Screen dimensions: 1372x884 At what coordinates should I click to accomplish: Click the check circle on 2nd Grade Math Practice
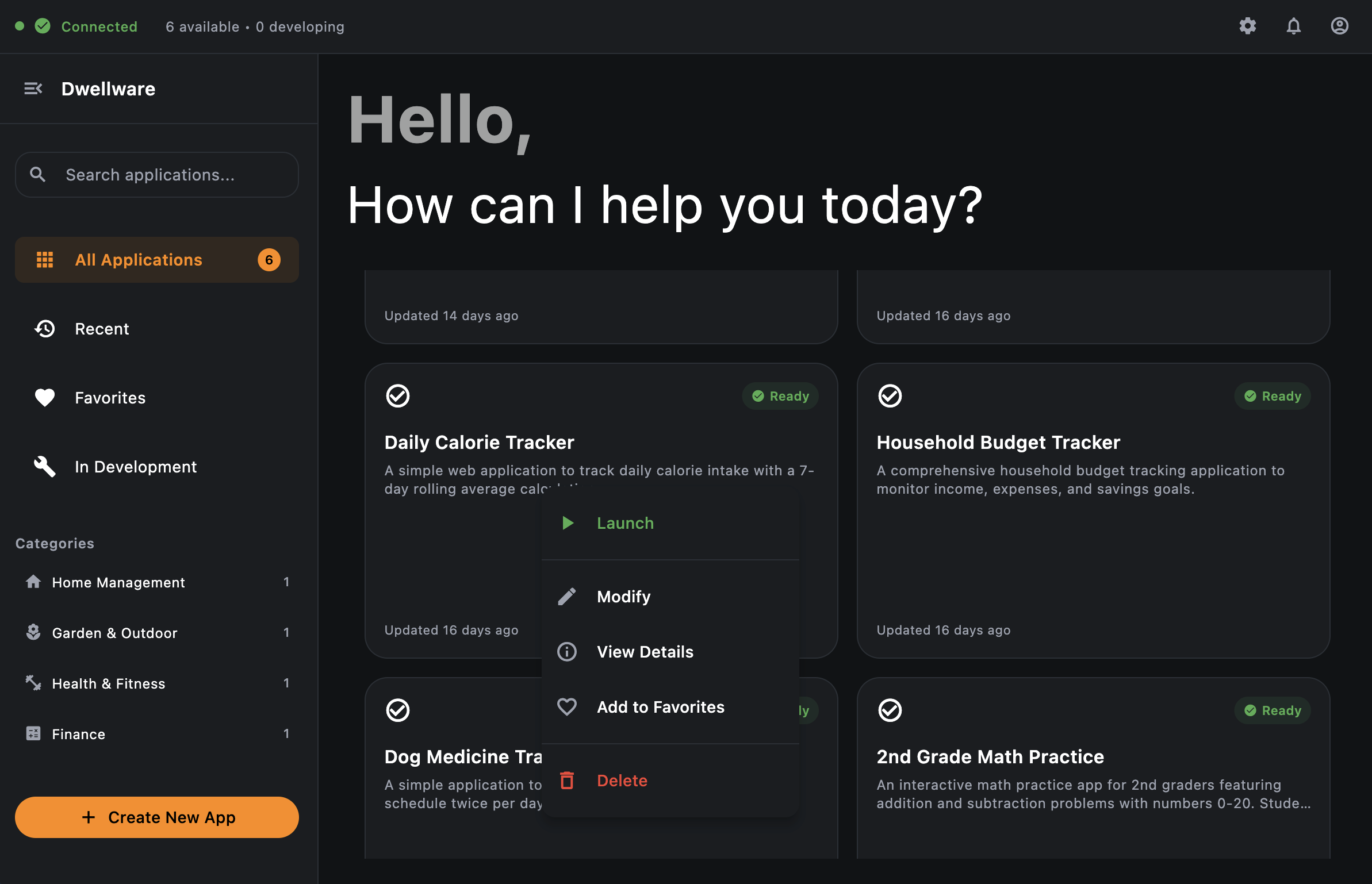coord(890,710)
